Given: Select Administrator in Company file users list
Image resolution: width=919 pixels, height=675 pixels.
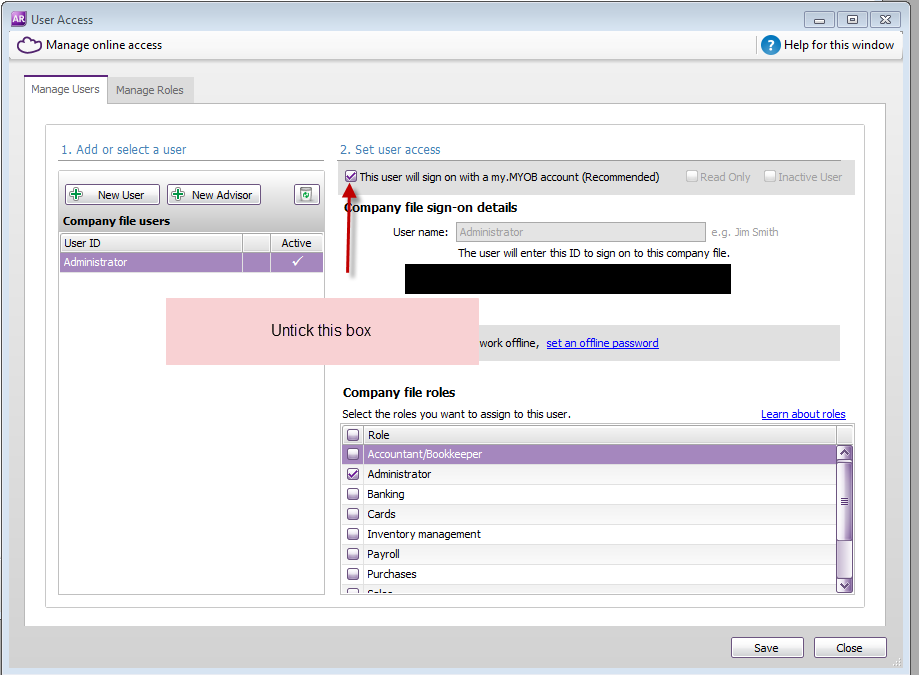Looking at the screenshot, I should 192,262.
